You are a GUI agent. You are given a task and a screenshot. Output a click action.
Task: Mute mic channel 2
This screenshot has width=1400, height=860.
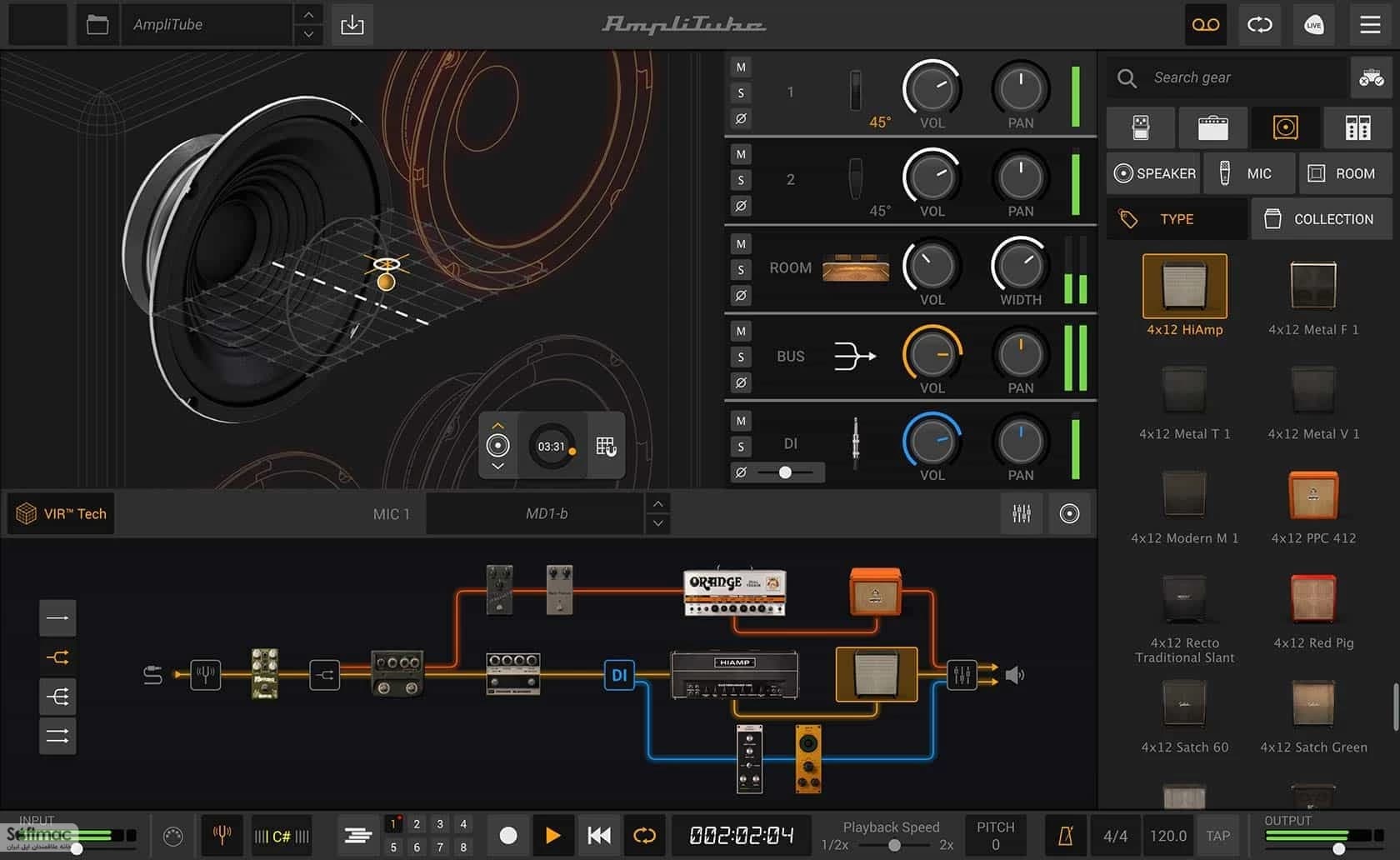tap(741, 155)
